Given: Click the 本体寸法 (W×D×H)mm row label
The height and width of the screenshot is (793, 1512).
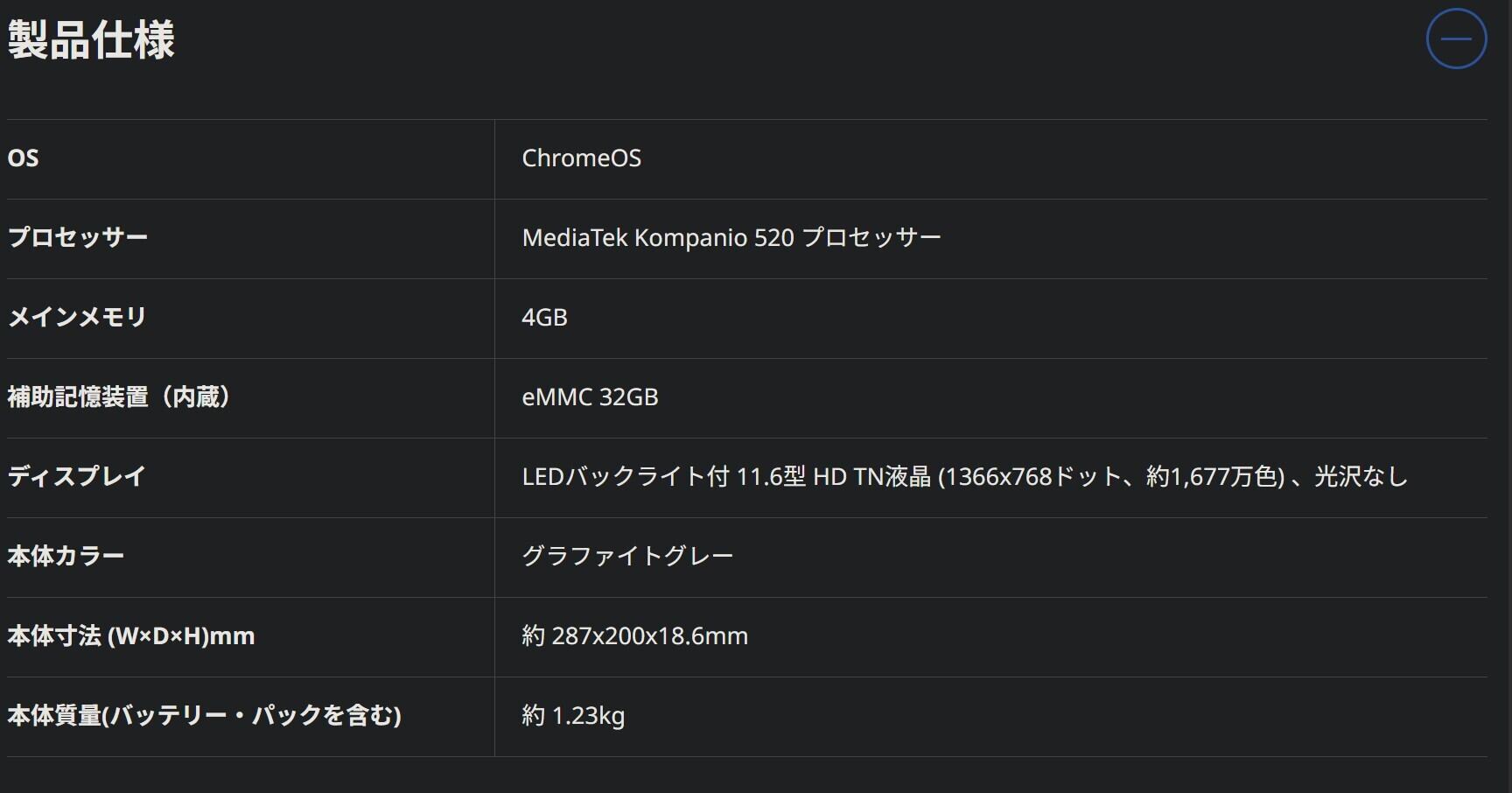Looking at the screenshot, I should pyautogui.click(x=131, y=636).
